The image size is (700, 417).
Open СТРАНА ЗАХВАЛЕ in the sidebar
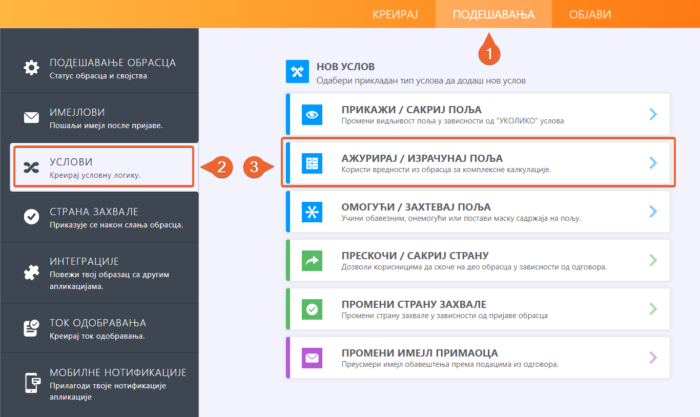[x=100, y=217]
